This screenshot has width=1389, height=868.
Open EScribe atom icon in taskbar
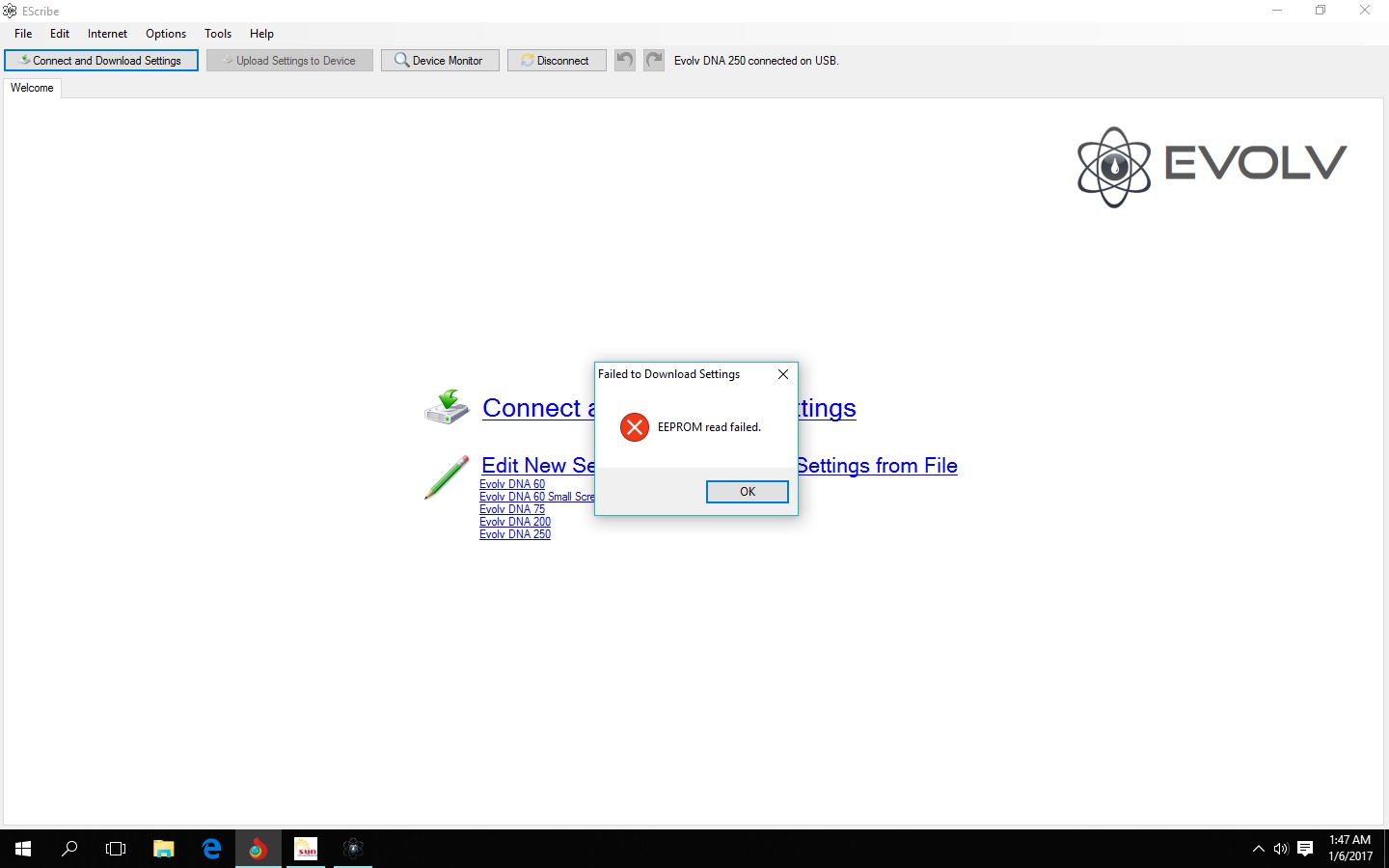[353, 849]
